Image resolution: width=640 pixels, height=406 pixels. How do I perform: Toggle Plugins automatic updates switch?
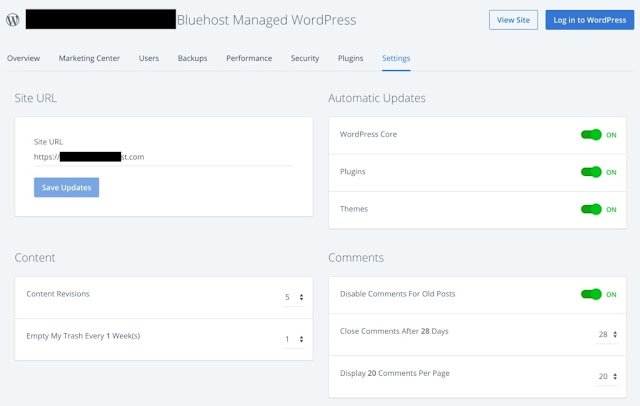pyautogui.click(x=591, y=172)
